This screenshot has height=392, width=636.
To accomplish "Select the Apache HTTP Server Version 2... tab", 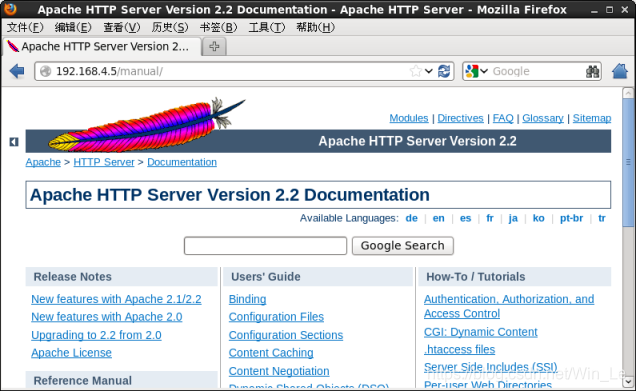I will [x=101, y=47].
